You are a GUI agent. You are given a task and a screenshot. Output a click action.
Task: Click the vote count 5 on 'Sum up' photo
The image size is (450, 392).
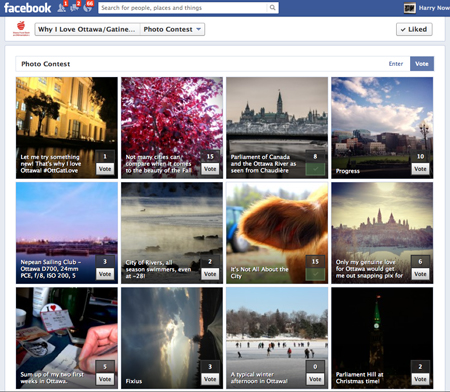pos(105,367)
